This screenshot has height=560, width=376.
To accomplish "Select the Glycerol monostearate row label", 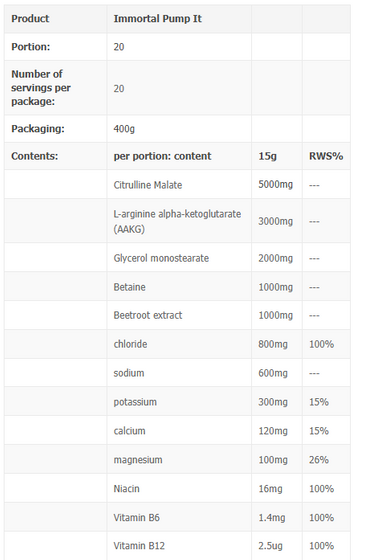I will [161, 258].
